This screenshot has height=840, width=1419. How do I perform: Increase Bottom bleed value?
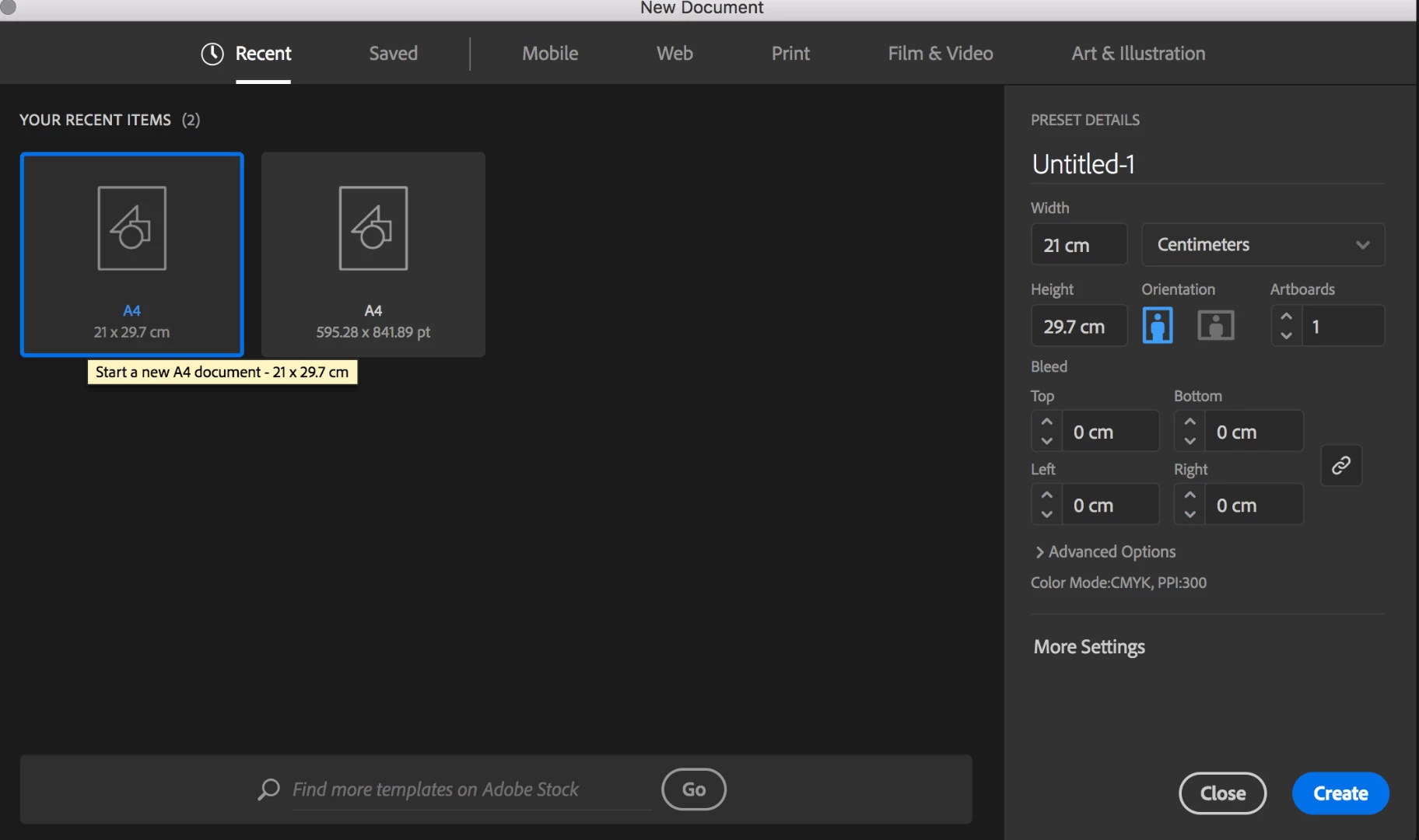[1190, 422]
